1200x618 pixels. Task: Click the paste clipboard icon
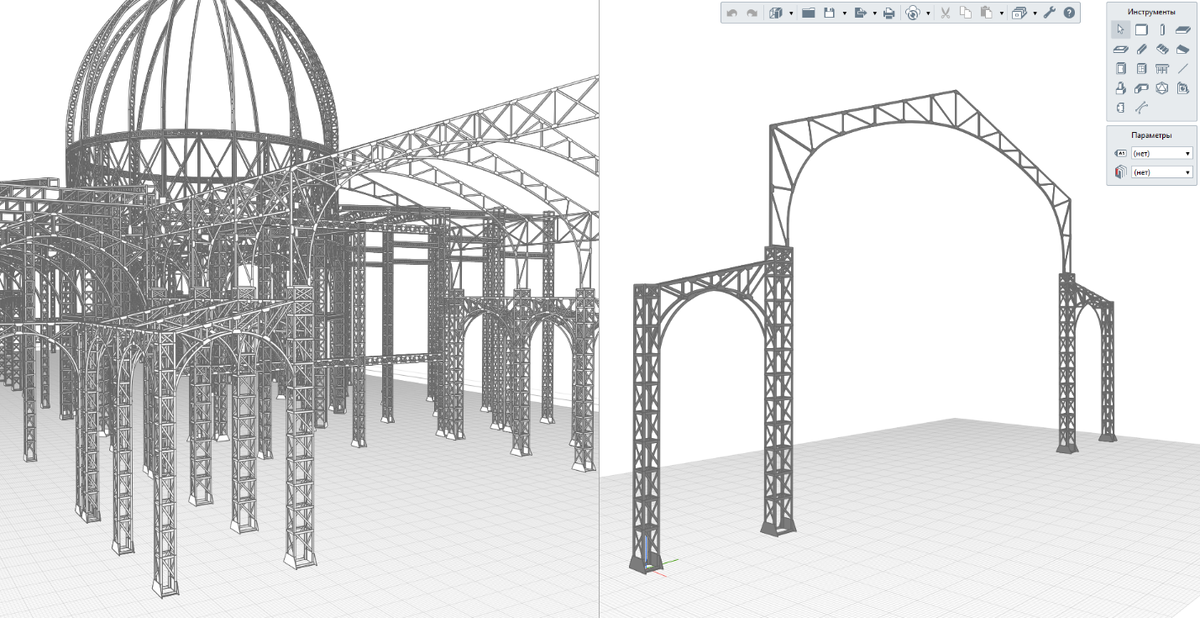click(986, 13)
